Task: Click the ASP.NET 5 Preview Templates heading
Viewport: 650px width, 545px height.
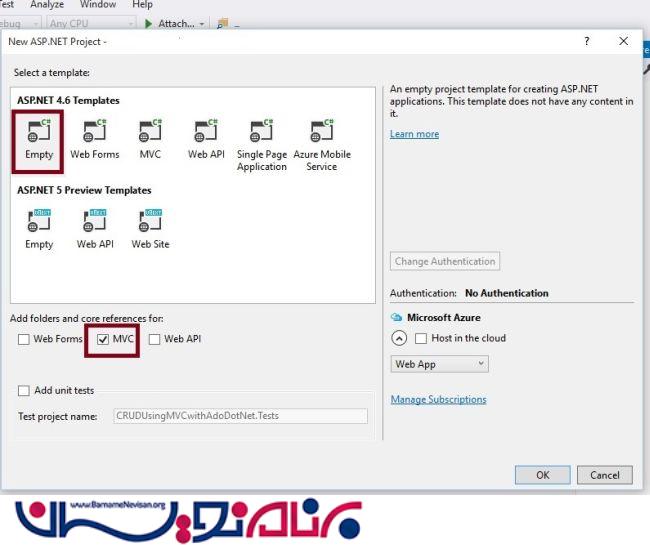Action: pyautogui.click(x=84, y=191)
